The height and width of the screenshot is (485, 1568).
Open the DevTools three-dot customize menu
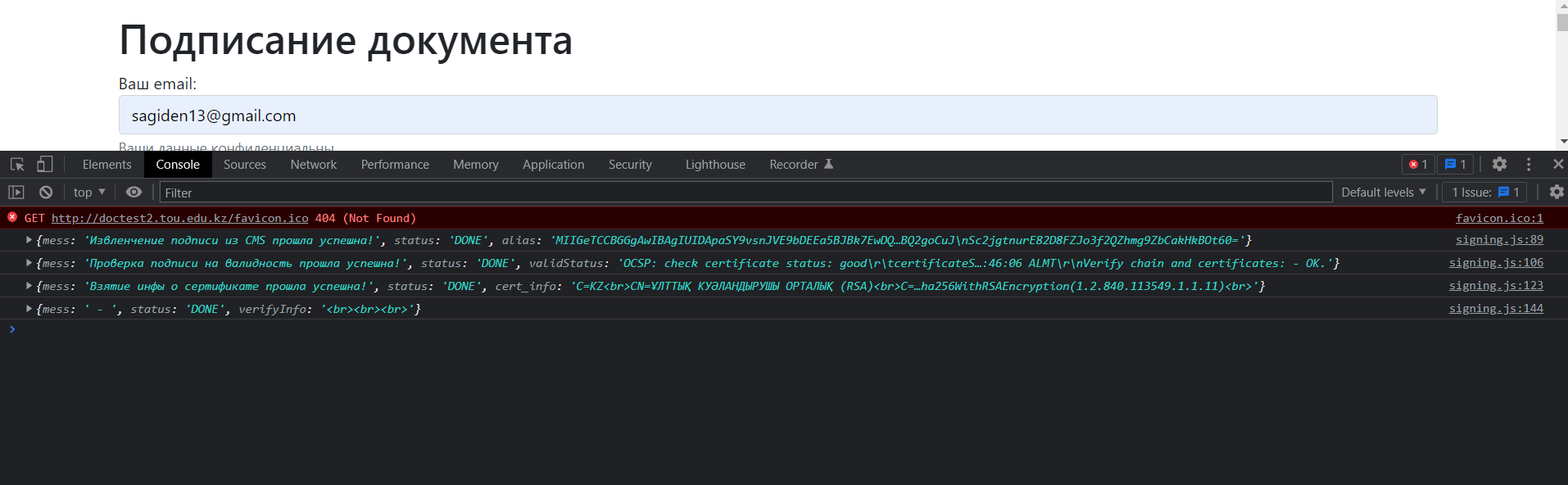point(1529,165)
